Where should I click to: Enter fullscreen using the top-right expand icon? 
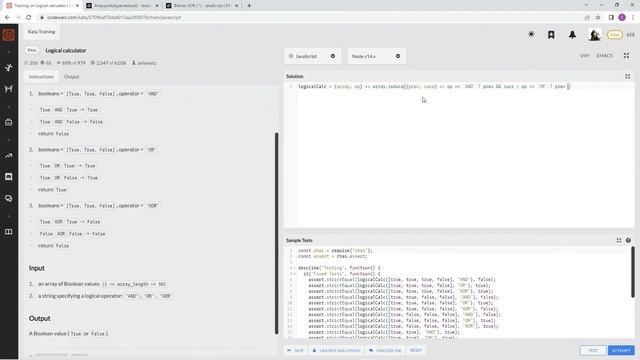(626, 56)
